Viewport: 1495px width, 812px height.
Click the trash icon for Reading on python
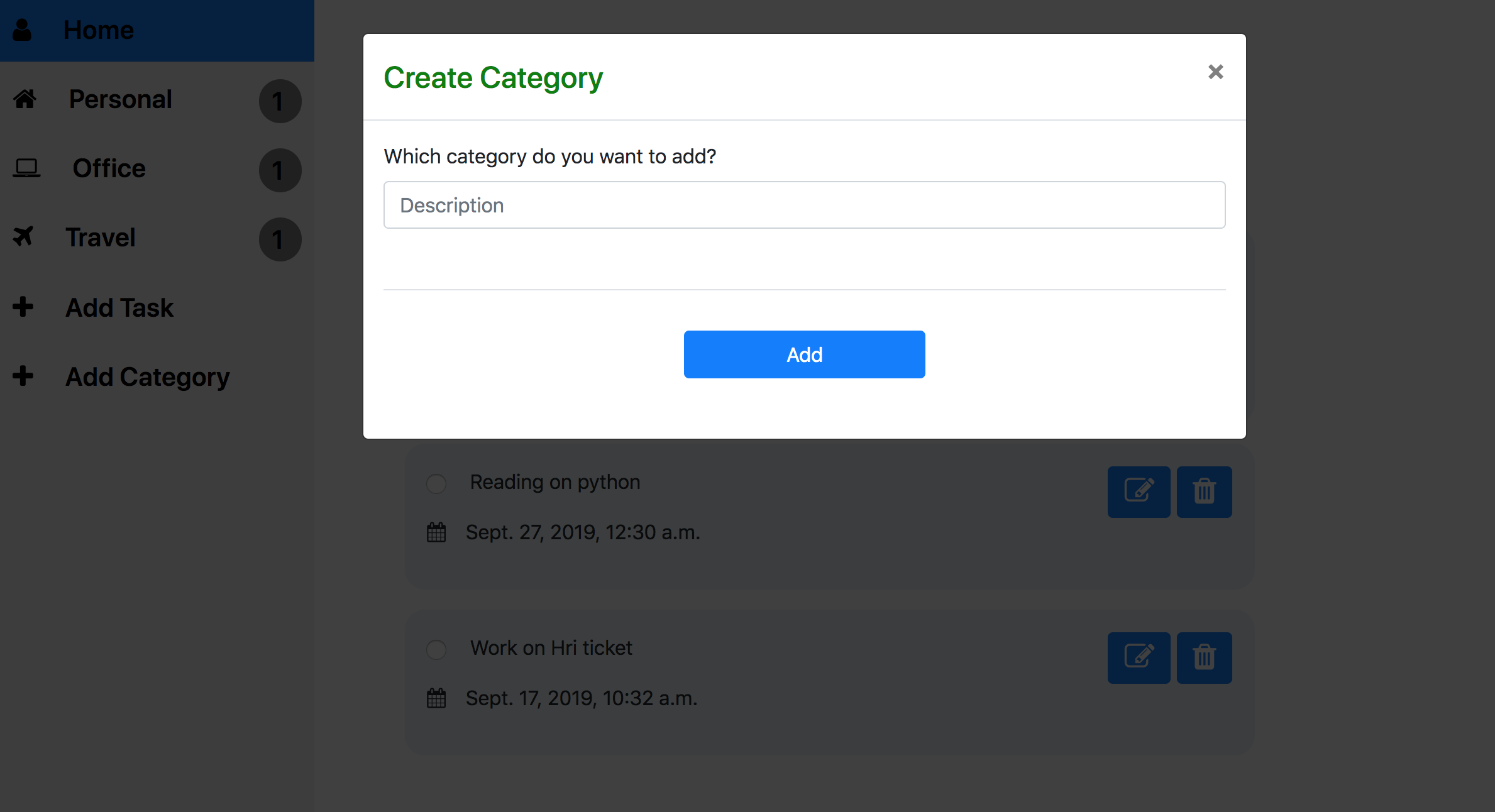point(1204,492)
